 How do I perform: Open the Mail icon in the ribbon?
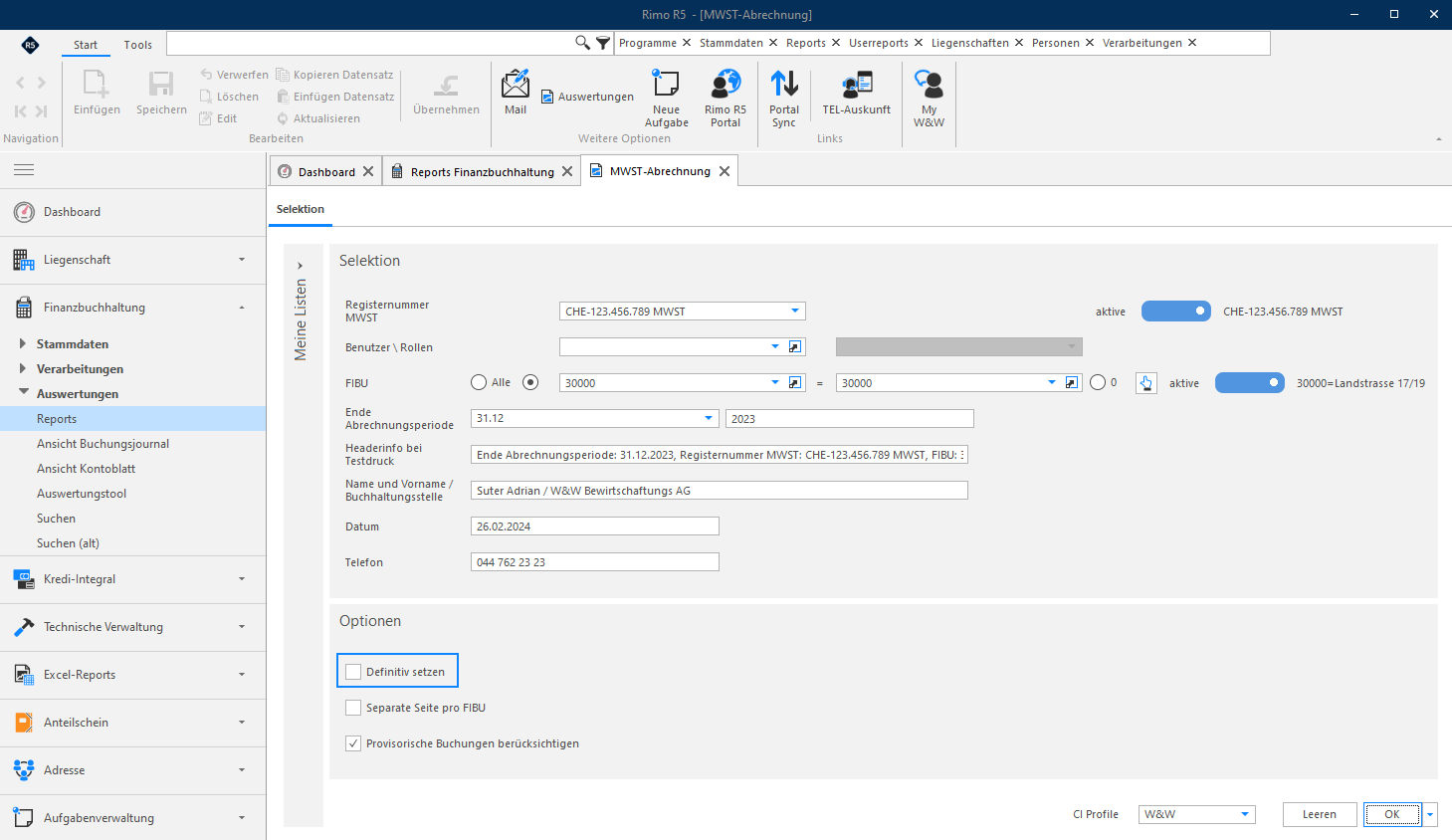click(516, 93)
